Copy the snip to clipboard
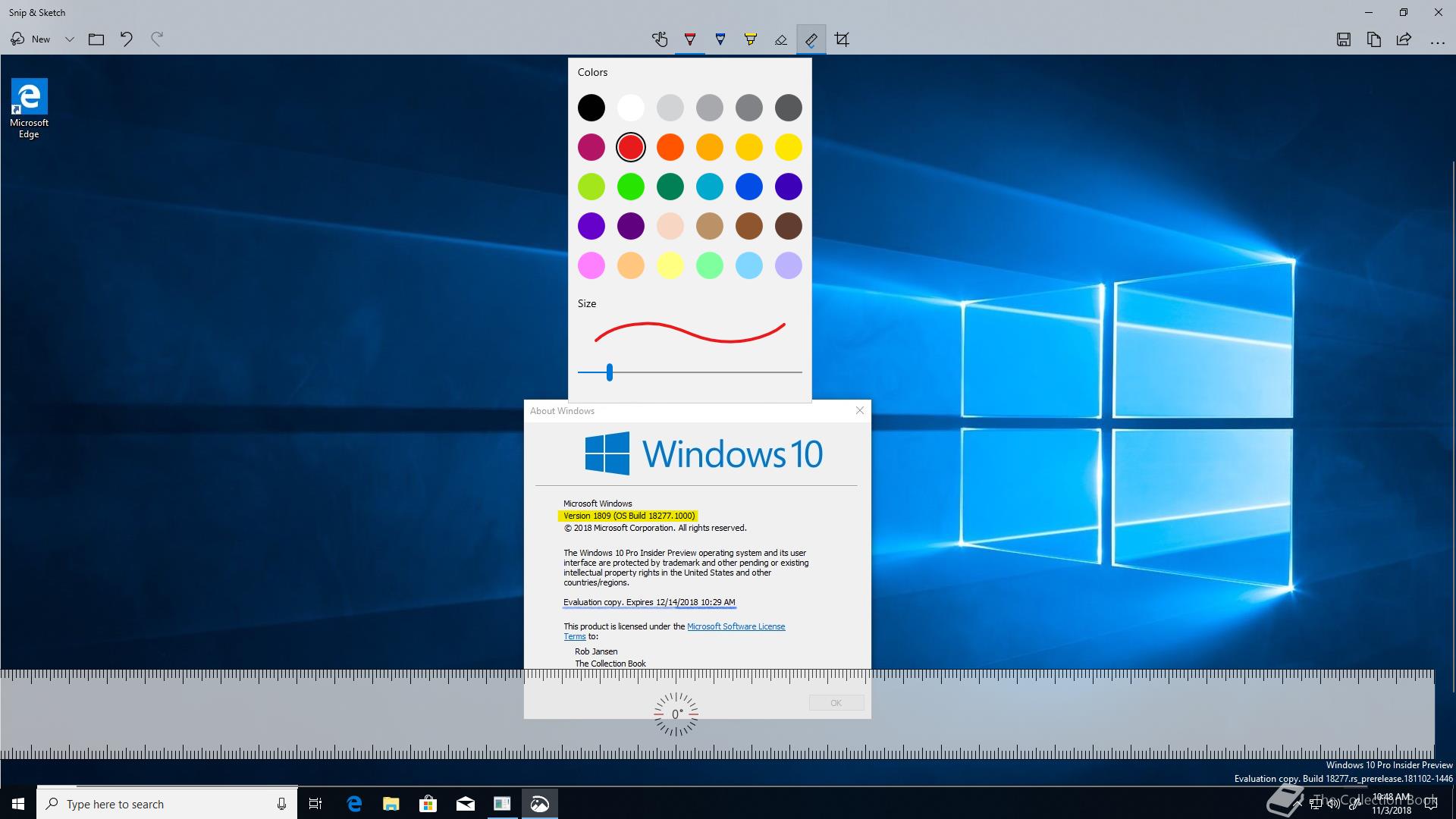Viewport: 1456px width, 819px height. [1374, 39]
